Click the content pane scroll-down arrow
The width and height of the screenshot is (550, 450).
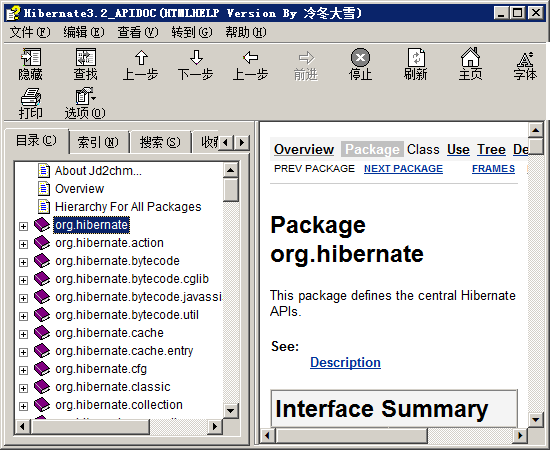tap(536, 419)
